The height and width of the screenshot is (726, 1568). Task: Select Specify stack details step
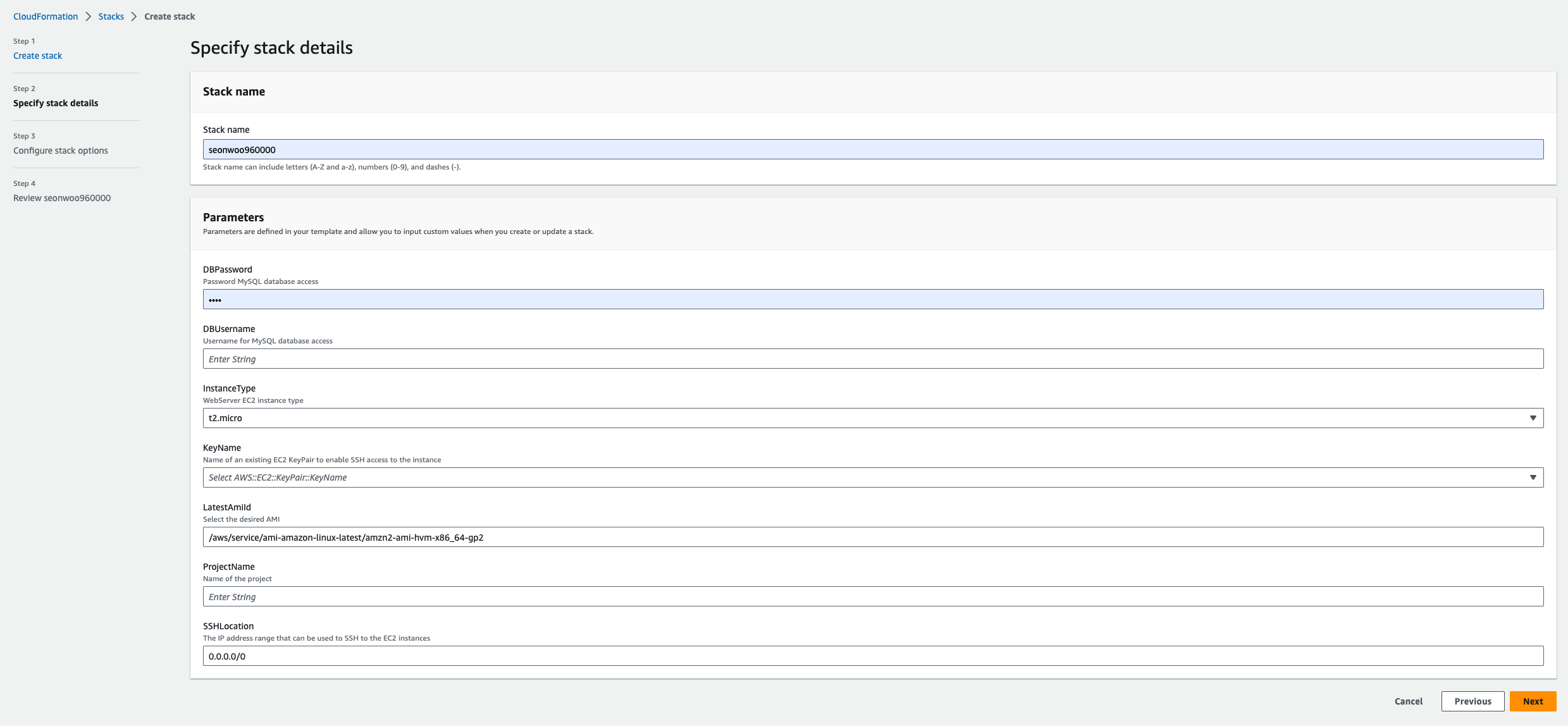(x=56, y=103)
